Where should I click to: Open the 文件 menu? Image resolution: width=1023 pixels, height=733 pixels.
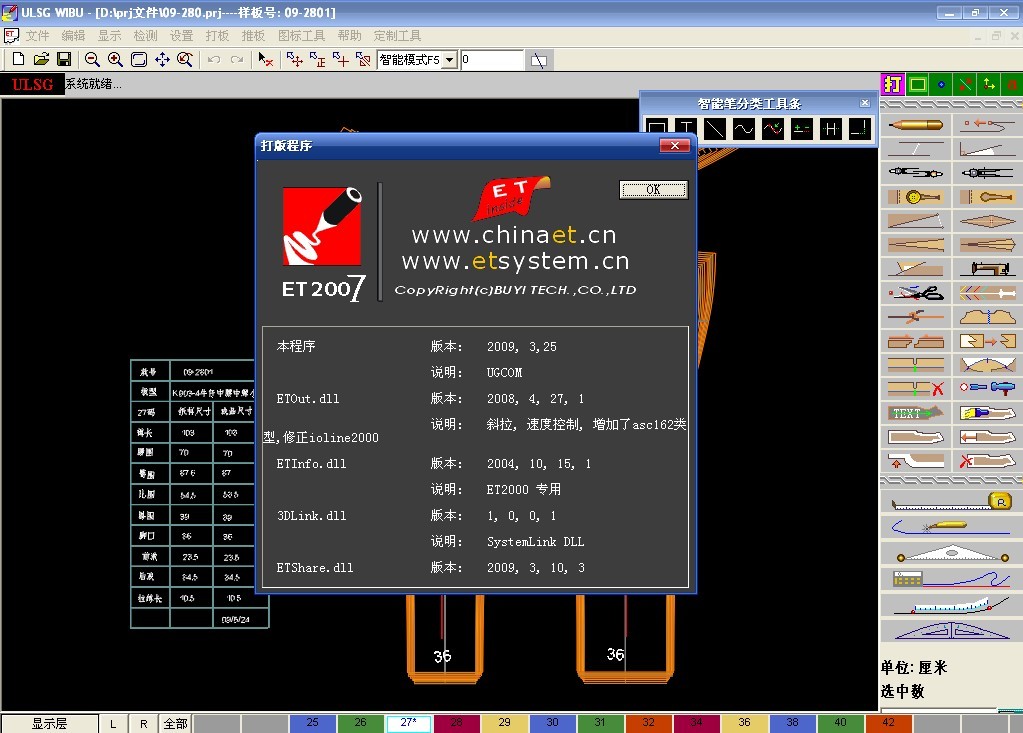(37, 35)
